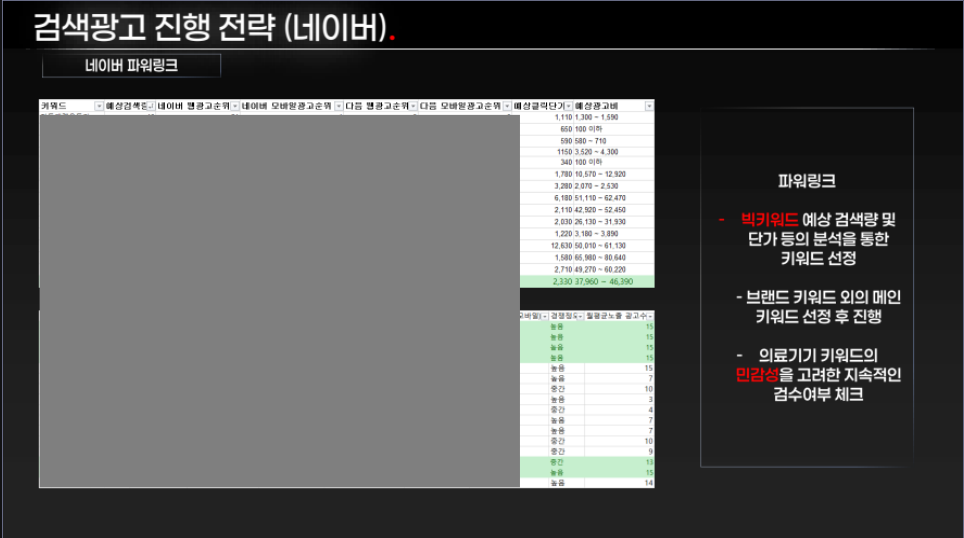Select the cell 580 ~ 710
Screen dimensions: 964x538
590,141
